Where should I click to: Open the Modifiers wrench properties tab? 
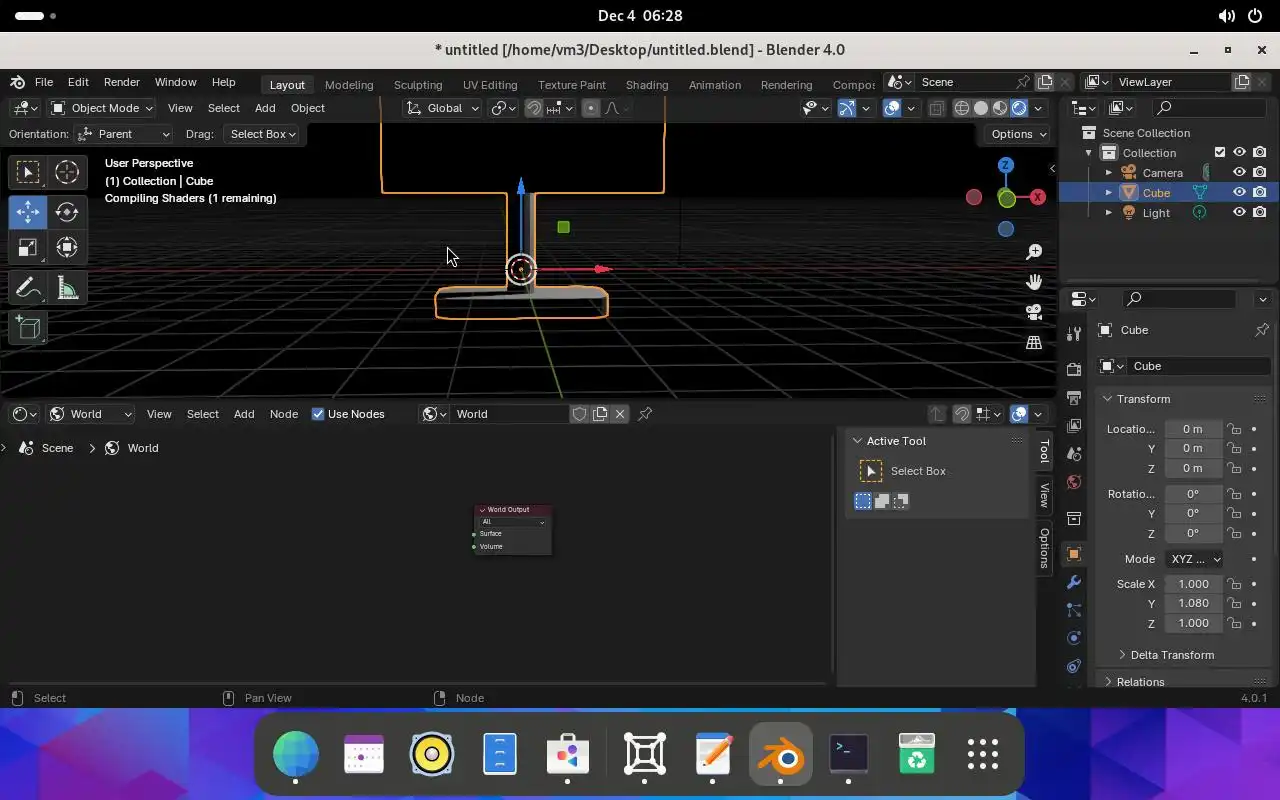tap(1074, 582)
